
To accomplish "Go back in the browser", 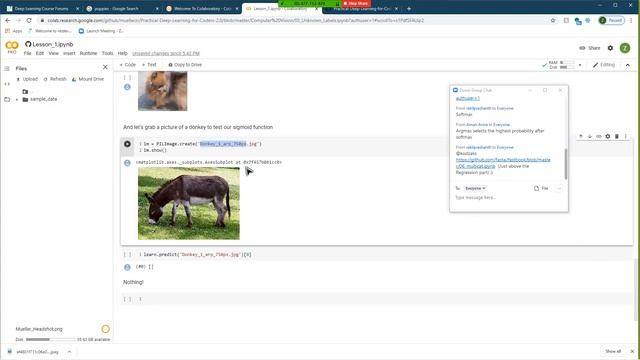I will tap(8, 20).
